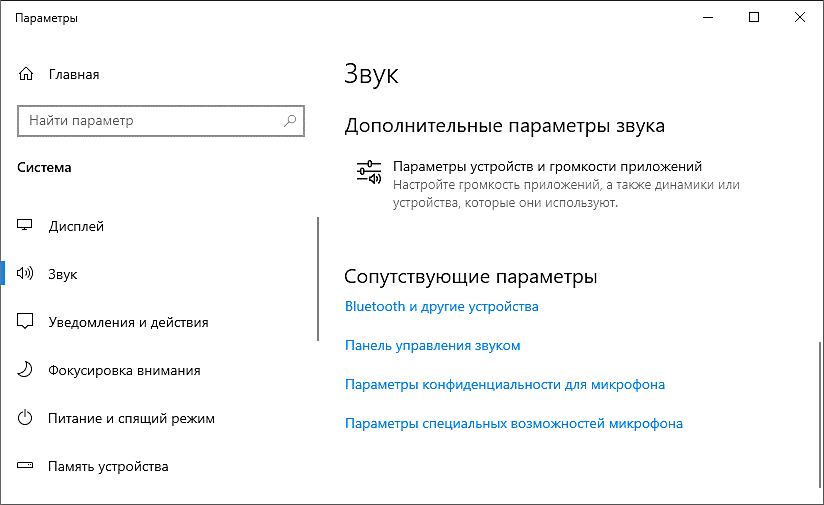The height and width of the screenshot is (505, 824).
Task: Focus the Найти параметр search field
Action: click(150, 121)
